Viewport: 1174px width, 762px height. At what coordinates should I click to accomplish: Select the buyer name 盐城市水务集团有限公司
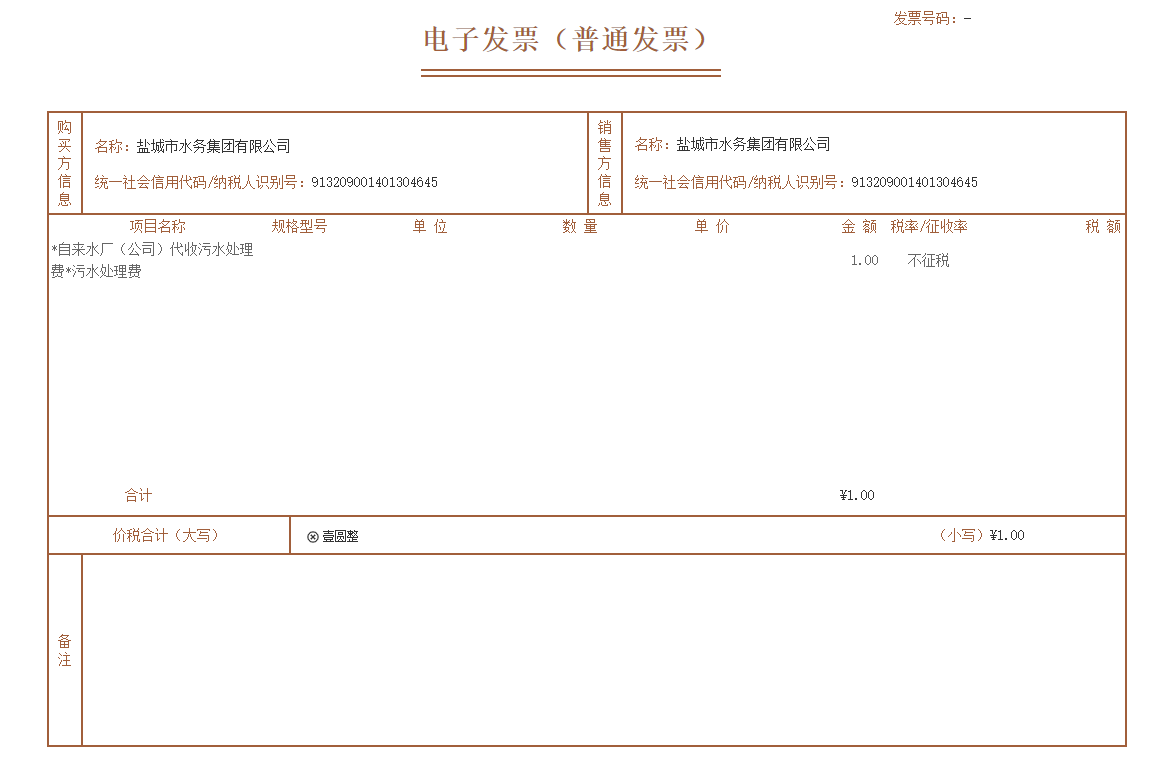tap(213, 146)
